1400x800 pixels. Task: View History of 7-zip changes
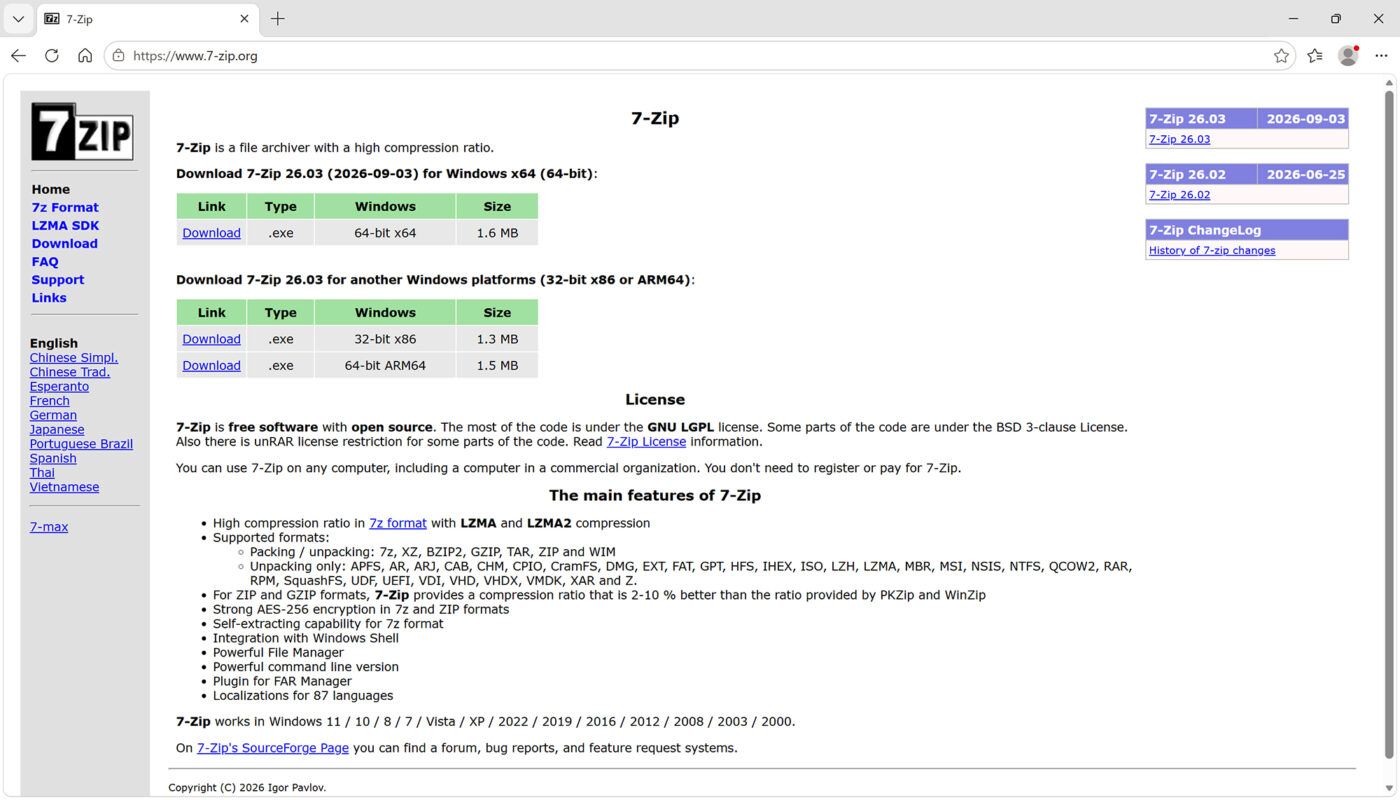tap(1212, 251)
